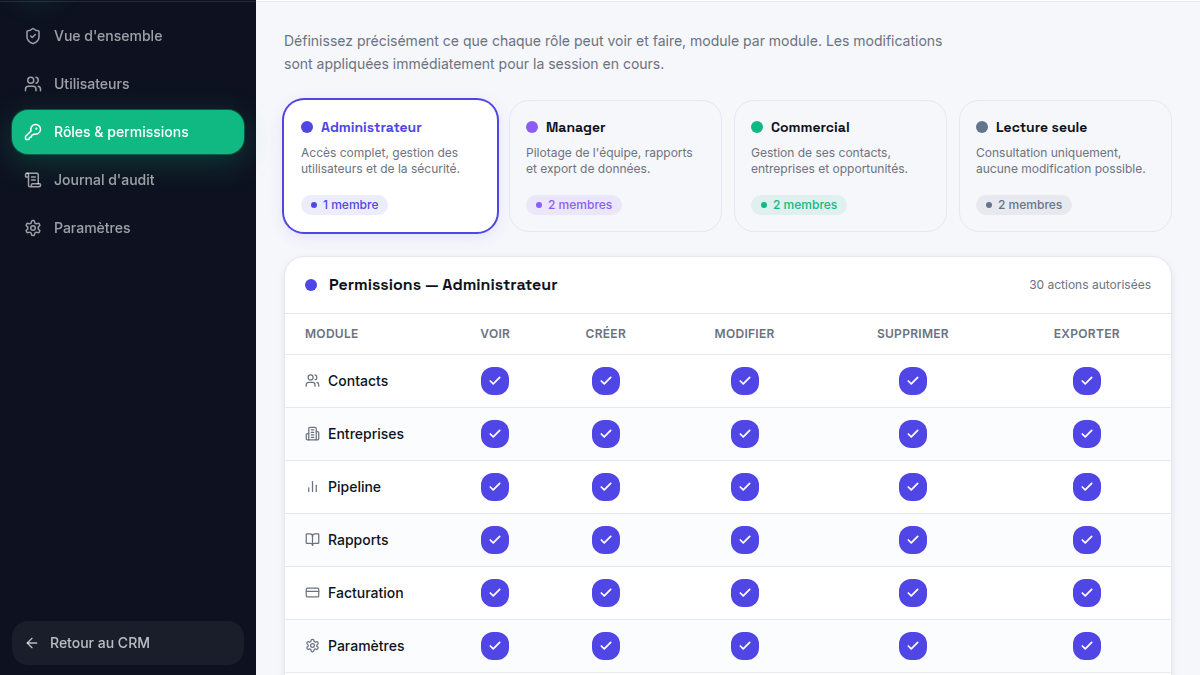Click the Permissions — Administrateur heading
This screenshot has width=1200, height=675.
click(x=443, y=285)
